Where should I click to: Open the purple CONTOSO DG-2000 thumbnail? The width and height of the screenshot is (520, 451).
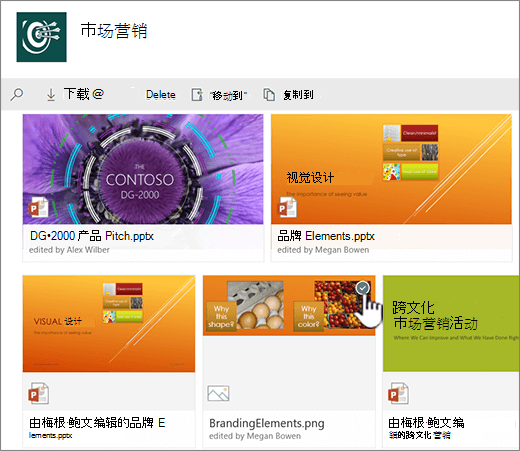click(x=143, y=169)
